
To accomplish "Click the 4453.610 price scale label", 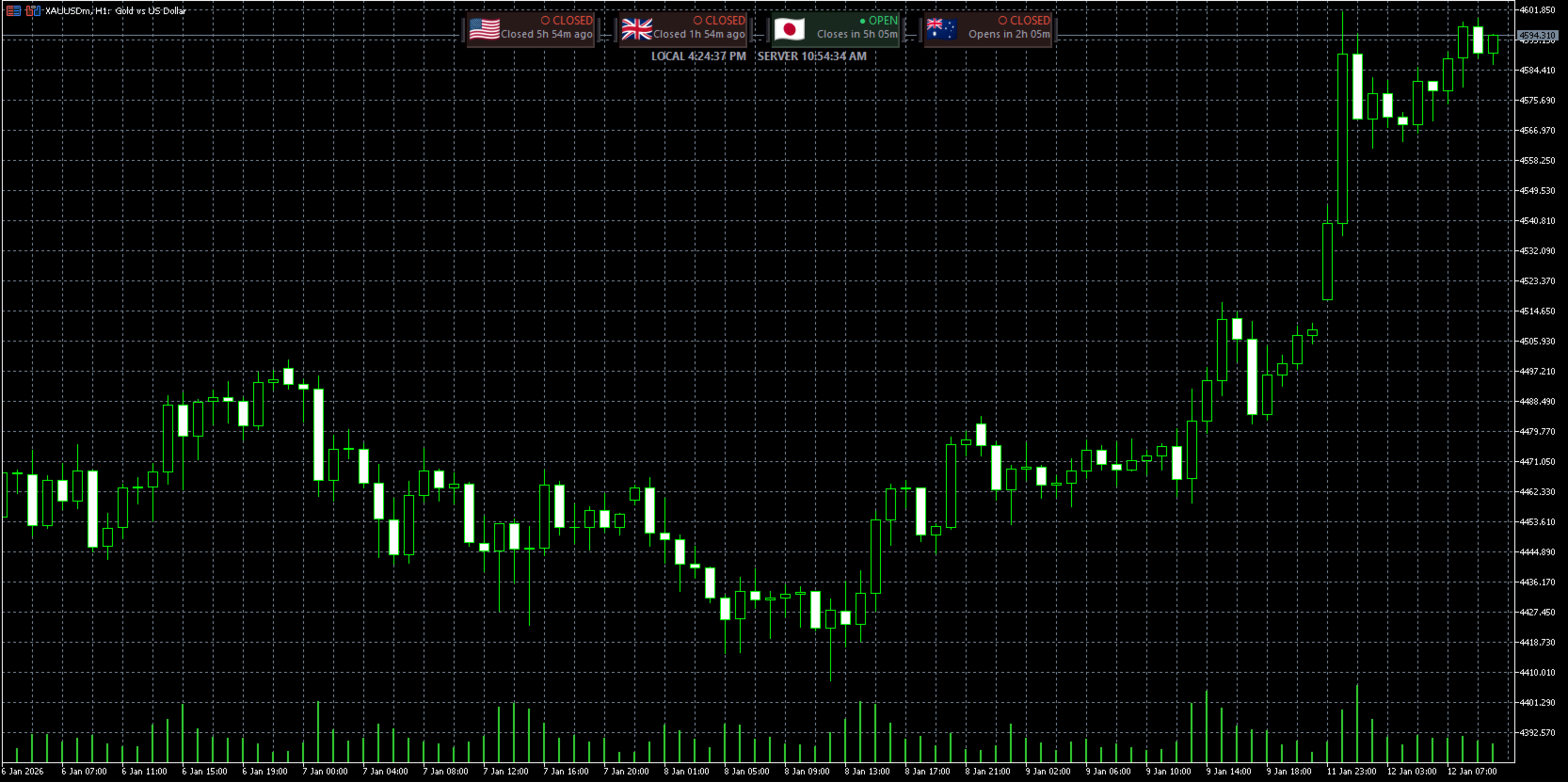I will [1537, 522].
